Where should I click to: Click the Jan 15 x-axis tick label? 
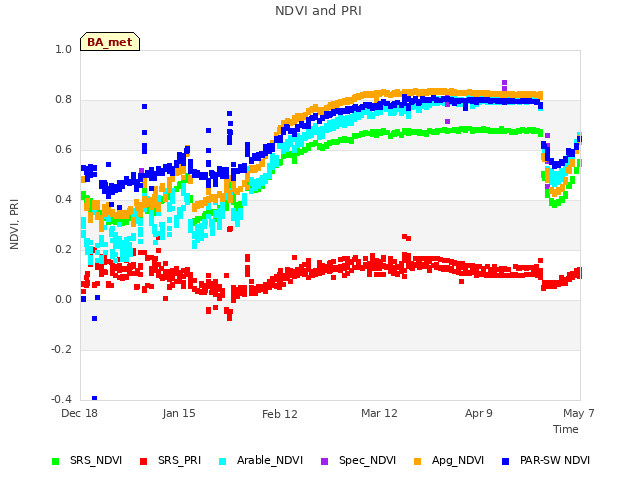pos(179,413)
